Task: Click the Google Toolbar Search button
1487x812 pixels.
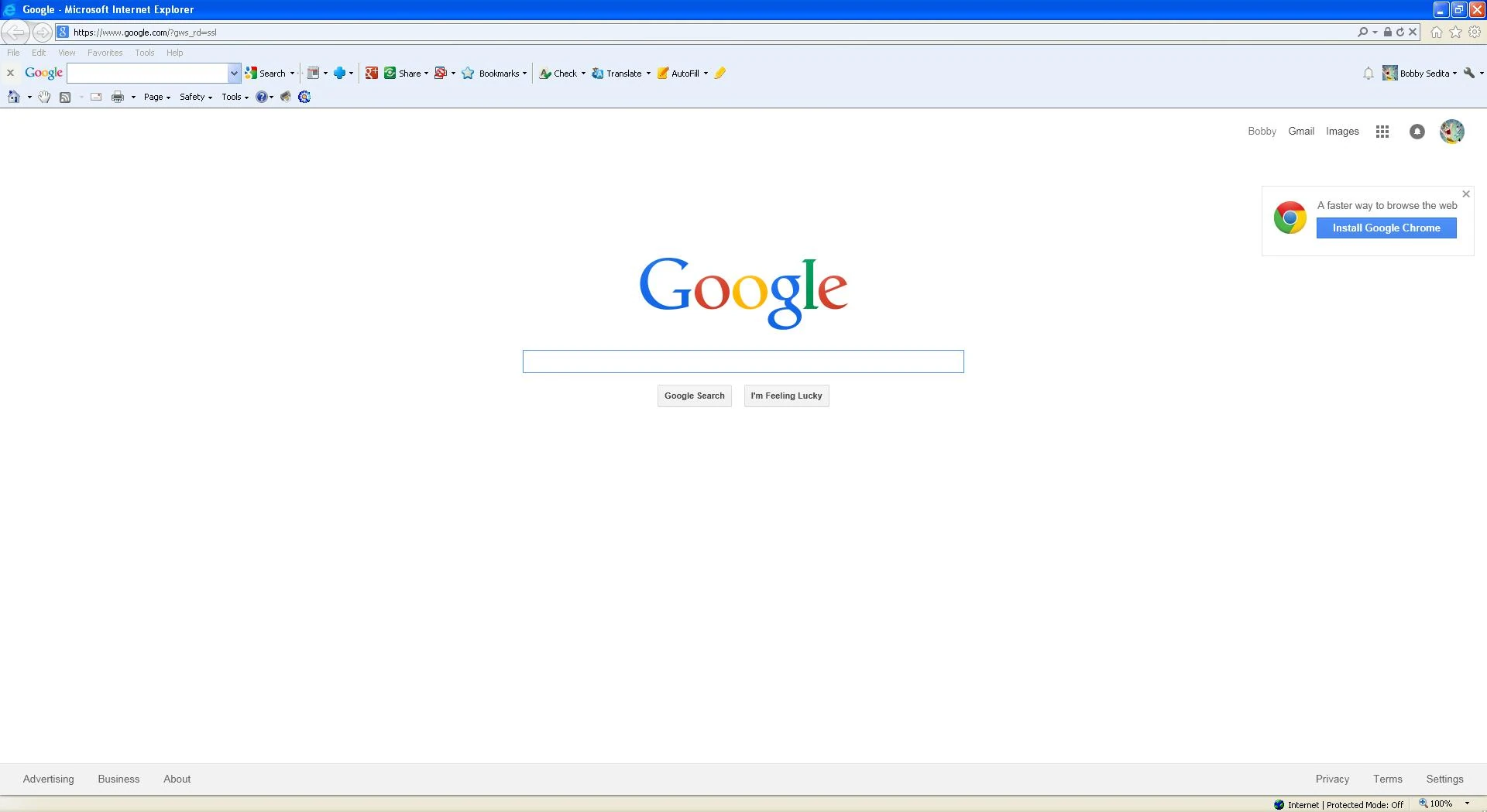Action: tap(266, 73)
